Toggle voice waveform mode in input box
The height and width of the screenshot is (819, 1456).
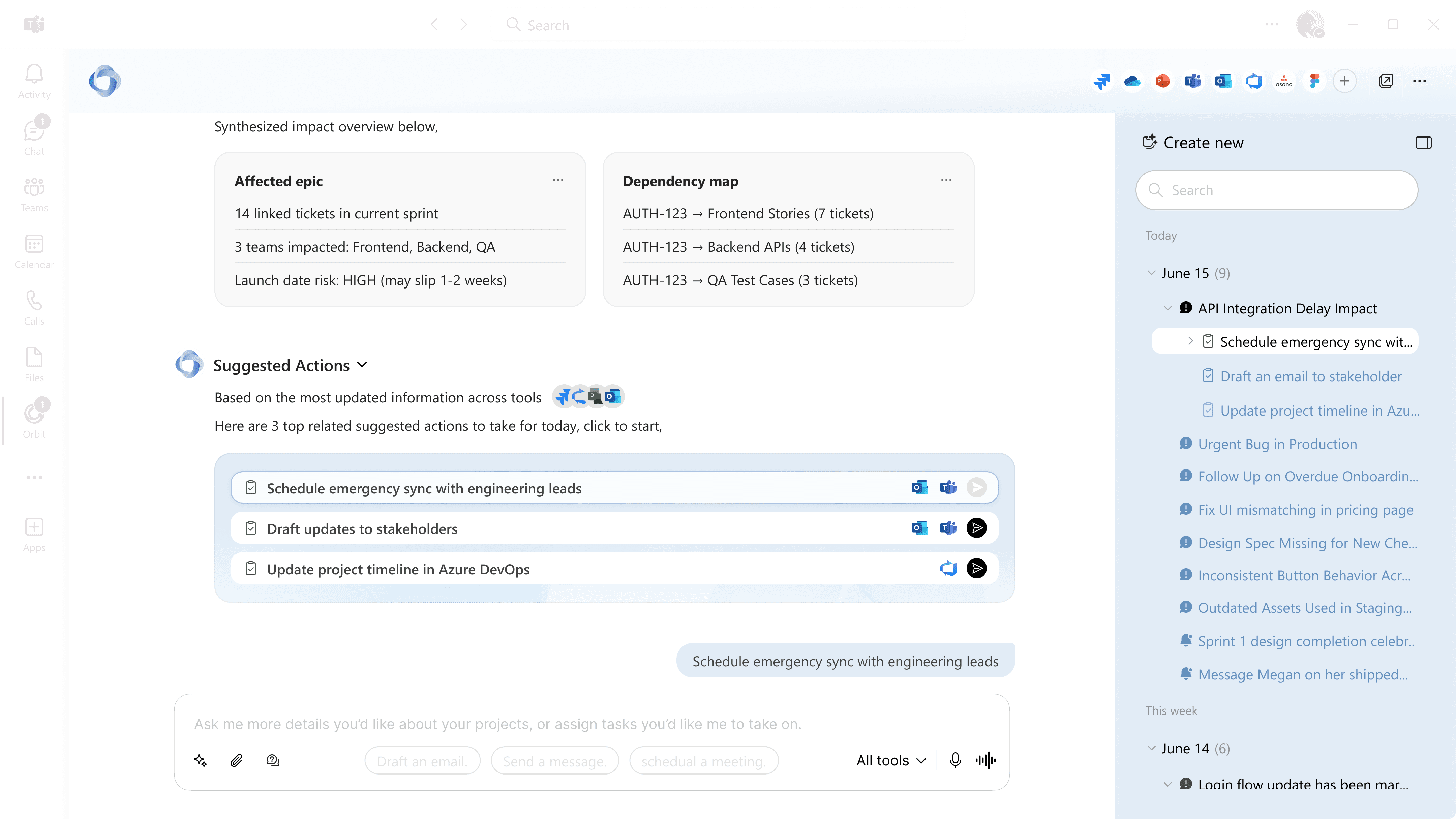tap(986, 760)
